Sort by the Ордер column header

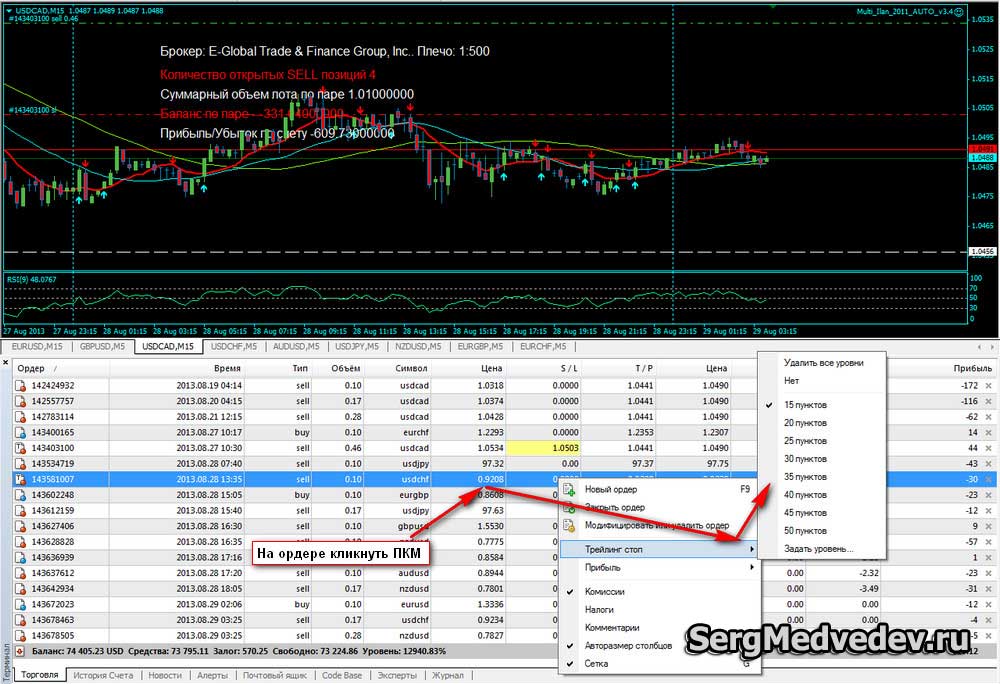[x=31, y=368]
